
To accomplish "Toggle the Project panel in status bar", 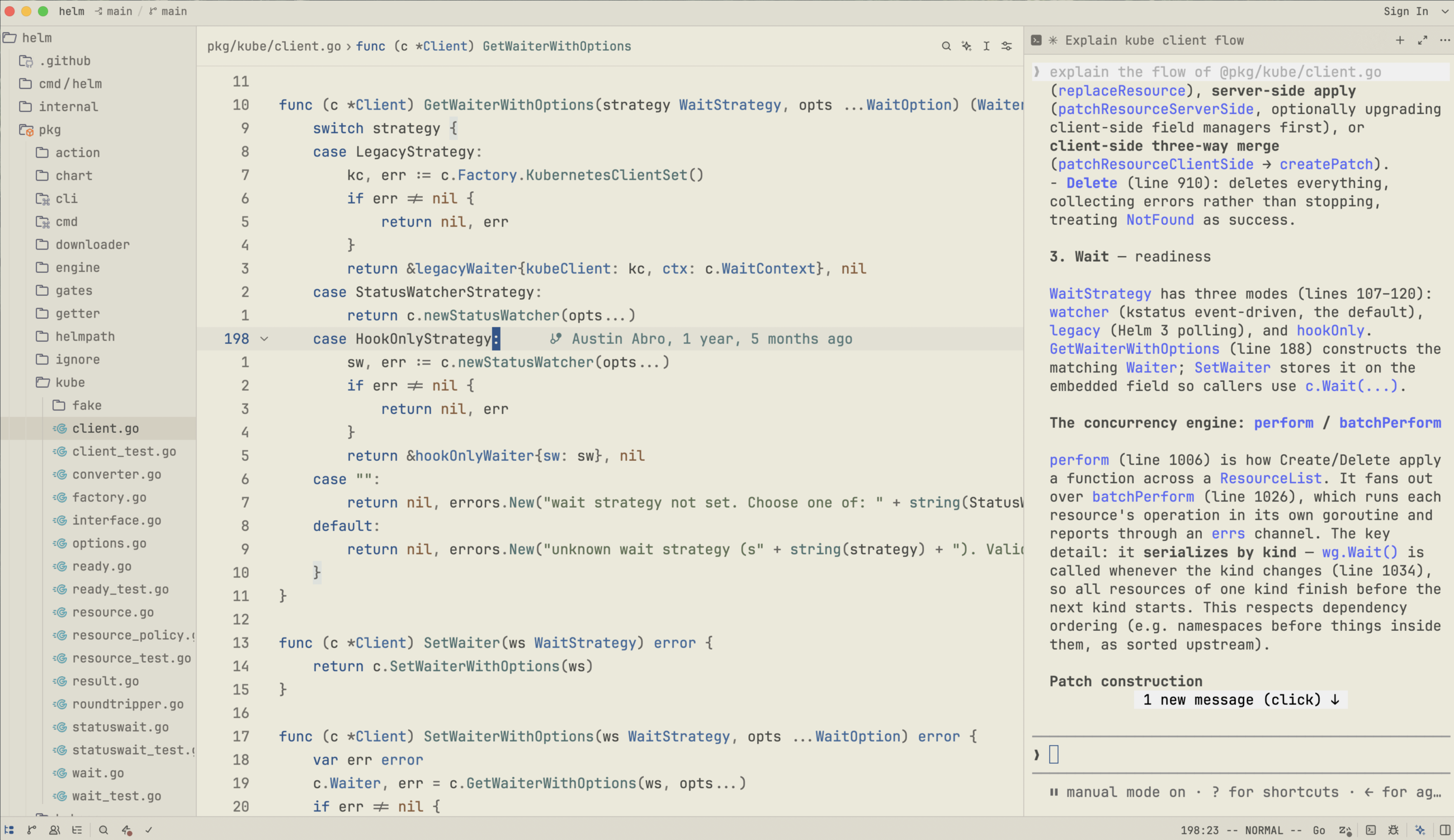I will pyautogui.click(x=10, y=829).
